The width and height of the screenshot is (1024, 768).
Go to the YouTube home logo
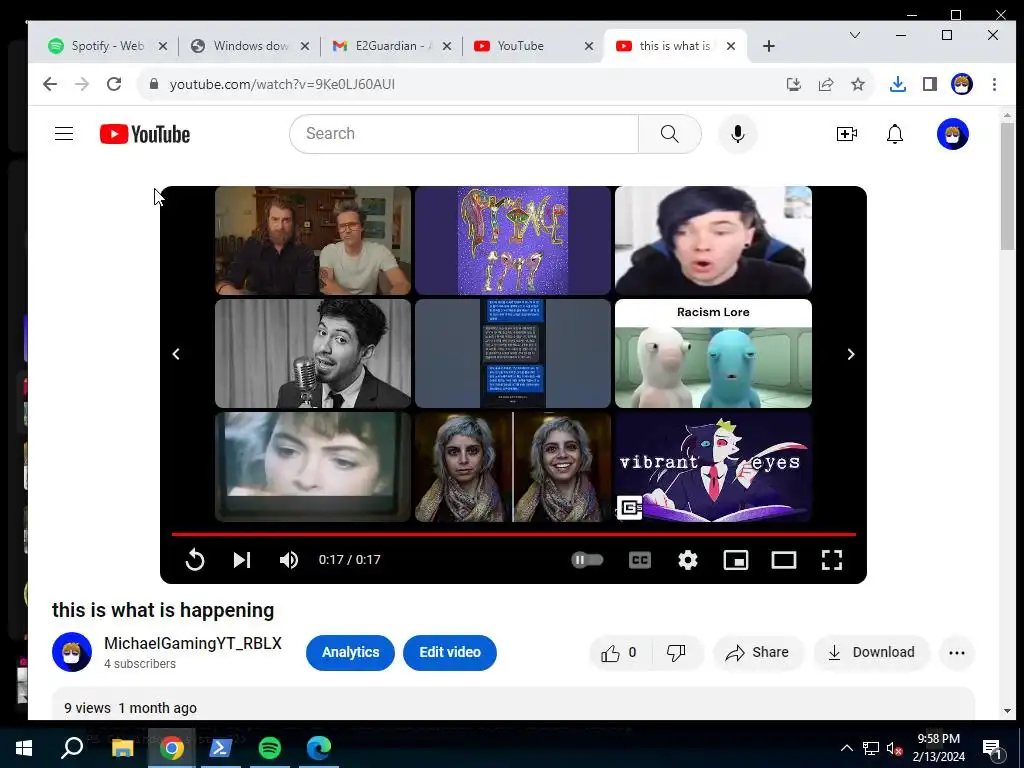(x=145, y=134)
